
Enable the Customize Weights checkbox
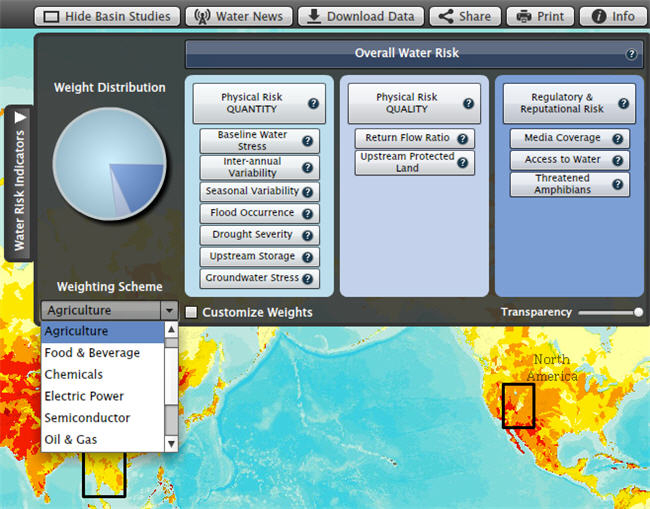(192, 312)
